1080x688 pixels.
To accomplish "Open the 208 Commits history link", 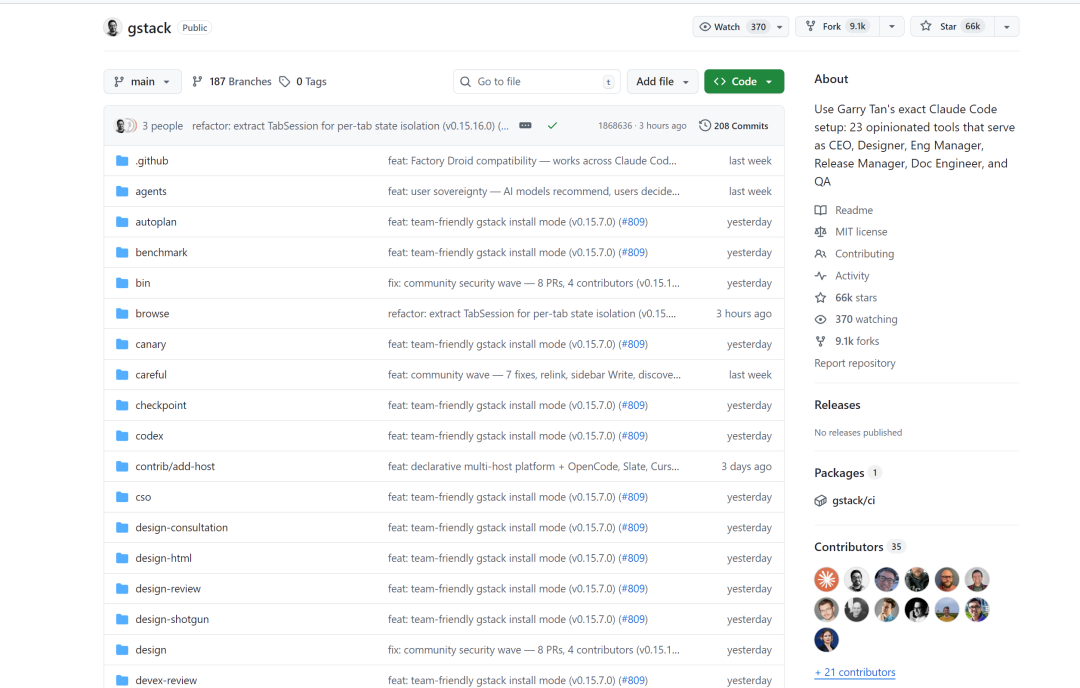I will click(x=734, y=126).
